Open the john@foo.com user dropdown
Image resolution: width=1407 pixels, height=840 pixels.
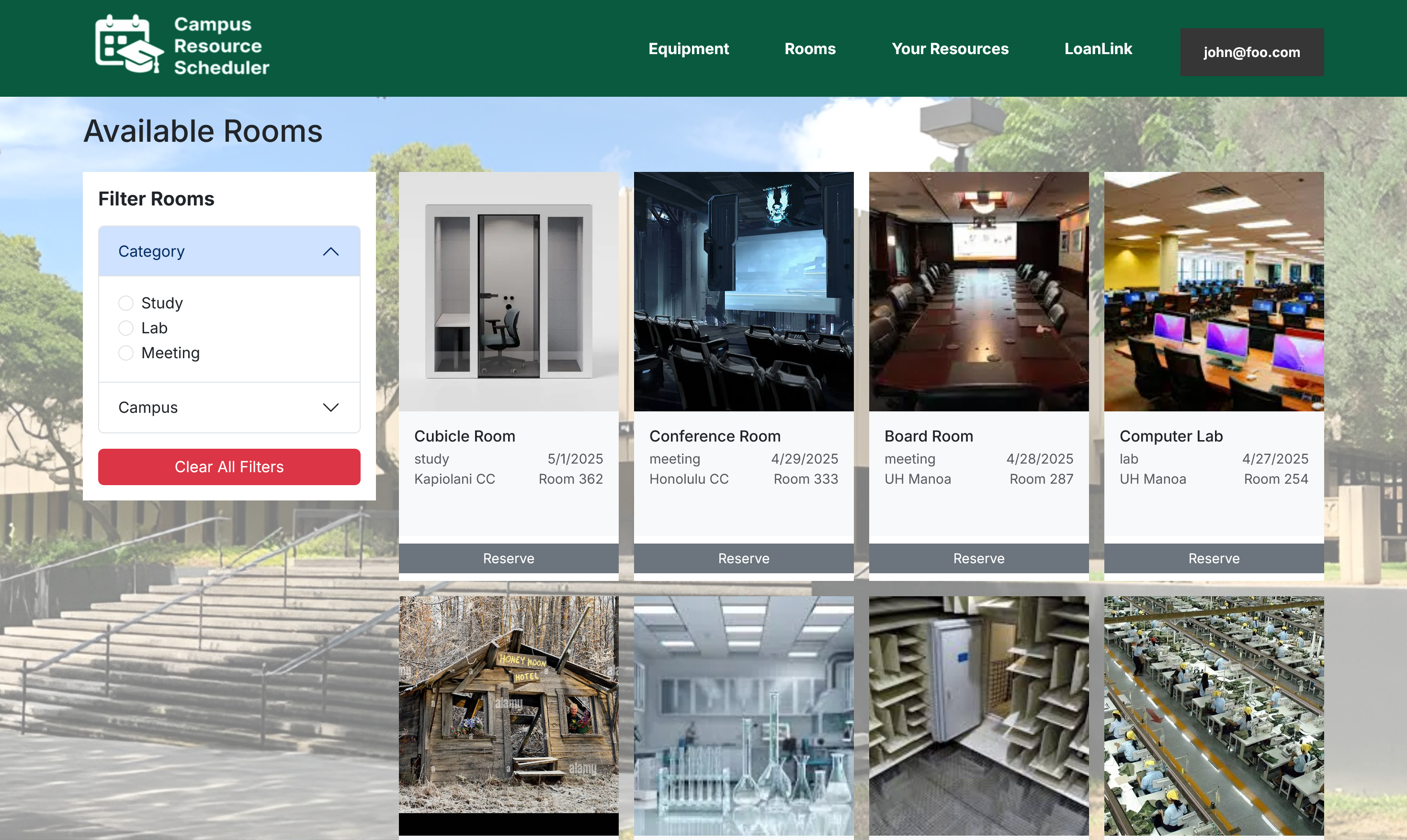tap(1251, 52)
